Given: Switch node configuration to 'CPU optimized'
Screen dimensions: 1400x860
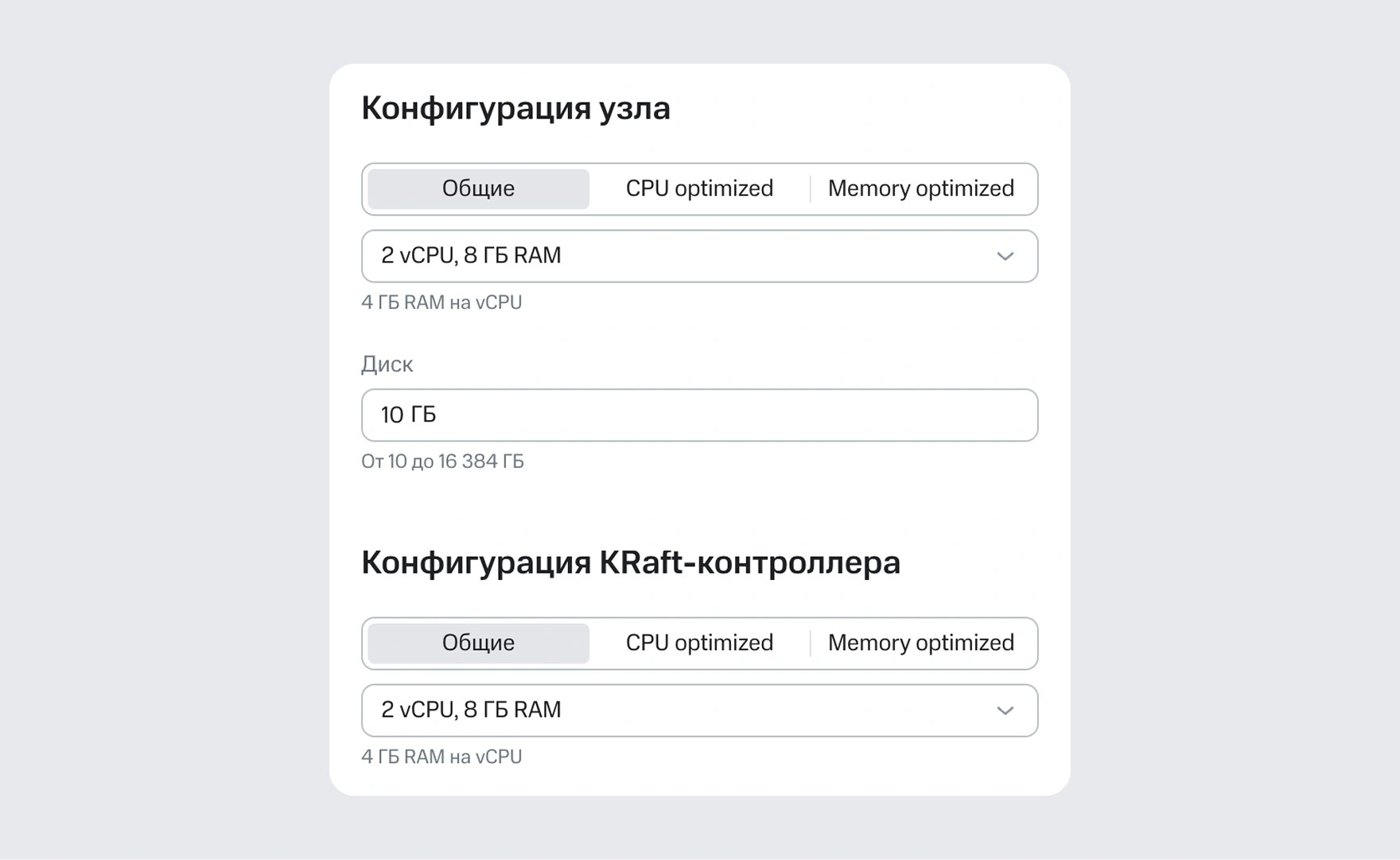Looking at the screenshot, I should pyautogui.click(x=699, y=189).
